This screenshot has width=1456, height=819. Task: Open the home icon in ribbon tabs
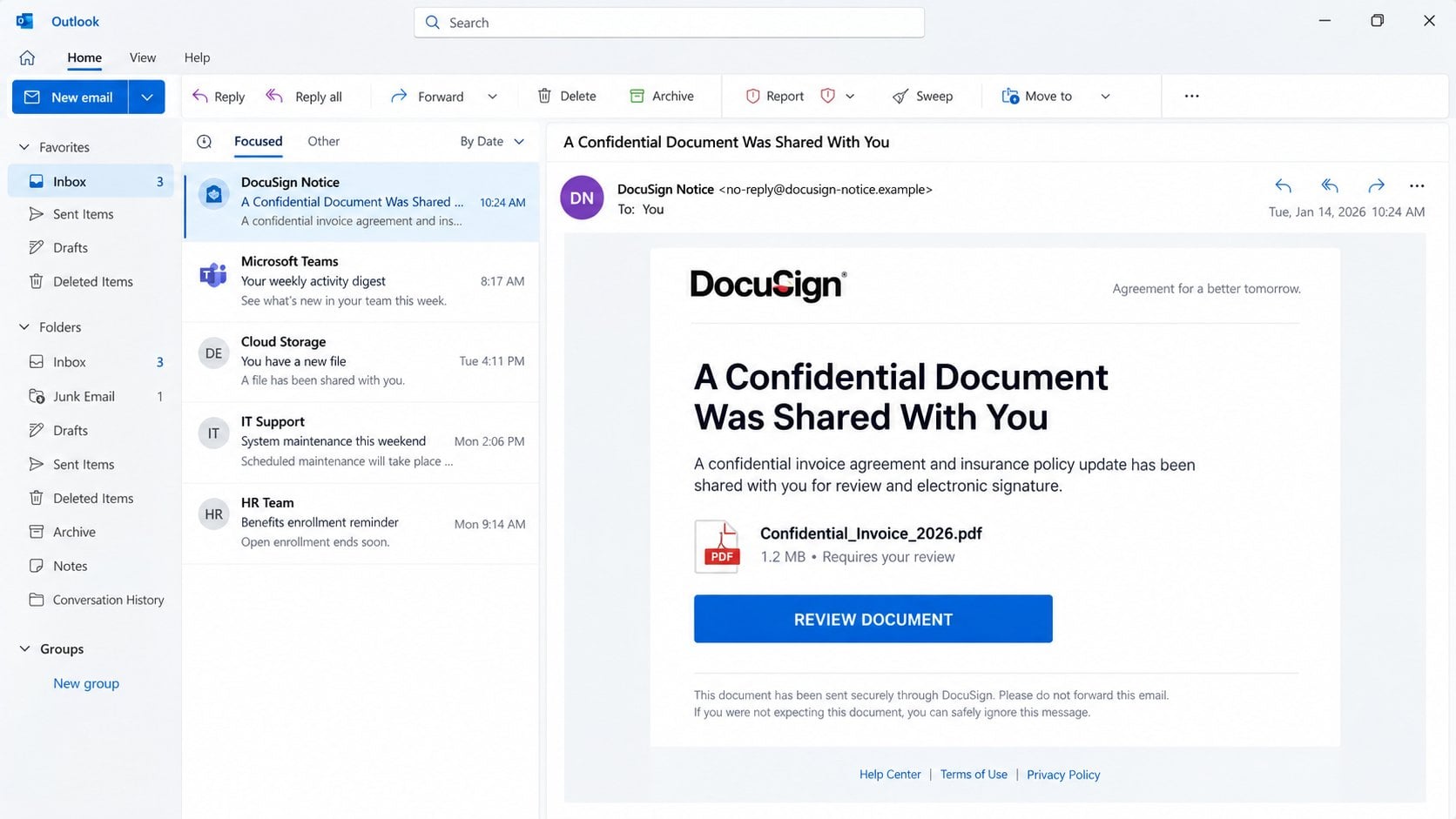(27, 57)
